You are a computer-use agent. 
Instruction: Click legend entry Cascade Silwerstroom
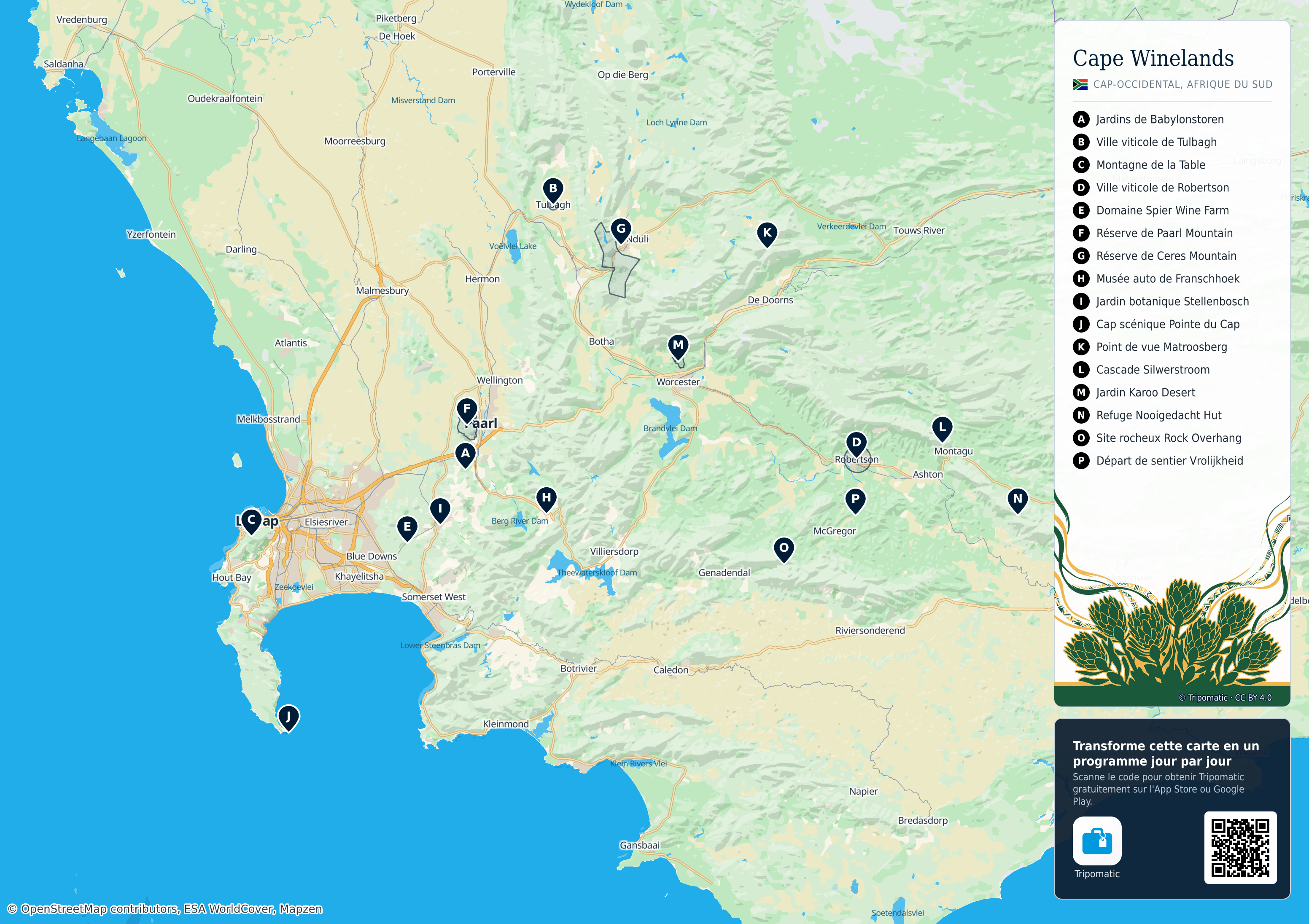point(1141,370)
